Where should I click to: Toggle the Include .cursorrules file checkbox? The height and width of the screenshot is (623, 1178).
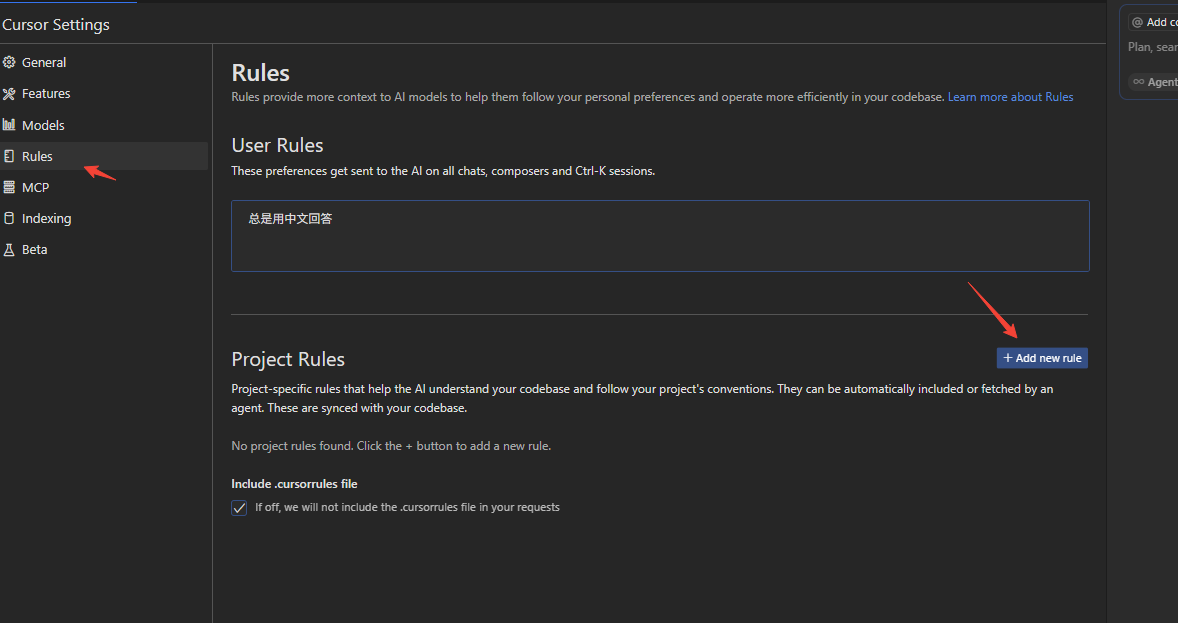click(239, 508)
